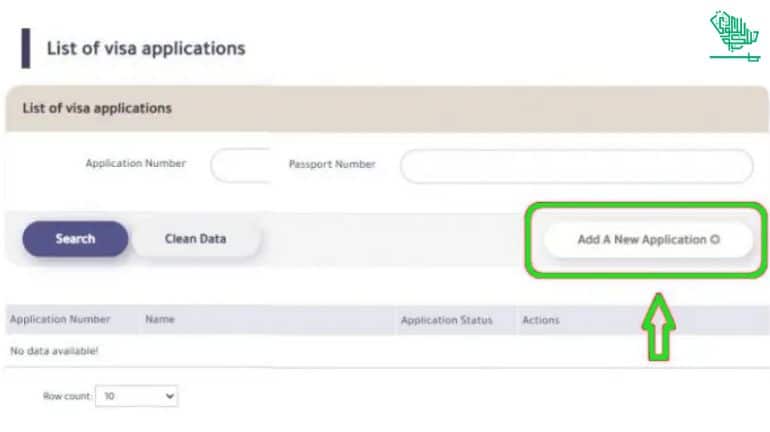Focus the Application Number input field
This screenshot has width=770, height=432.
(x=240, y=166)
